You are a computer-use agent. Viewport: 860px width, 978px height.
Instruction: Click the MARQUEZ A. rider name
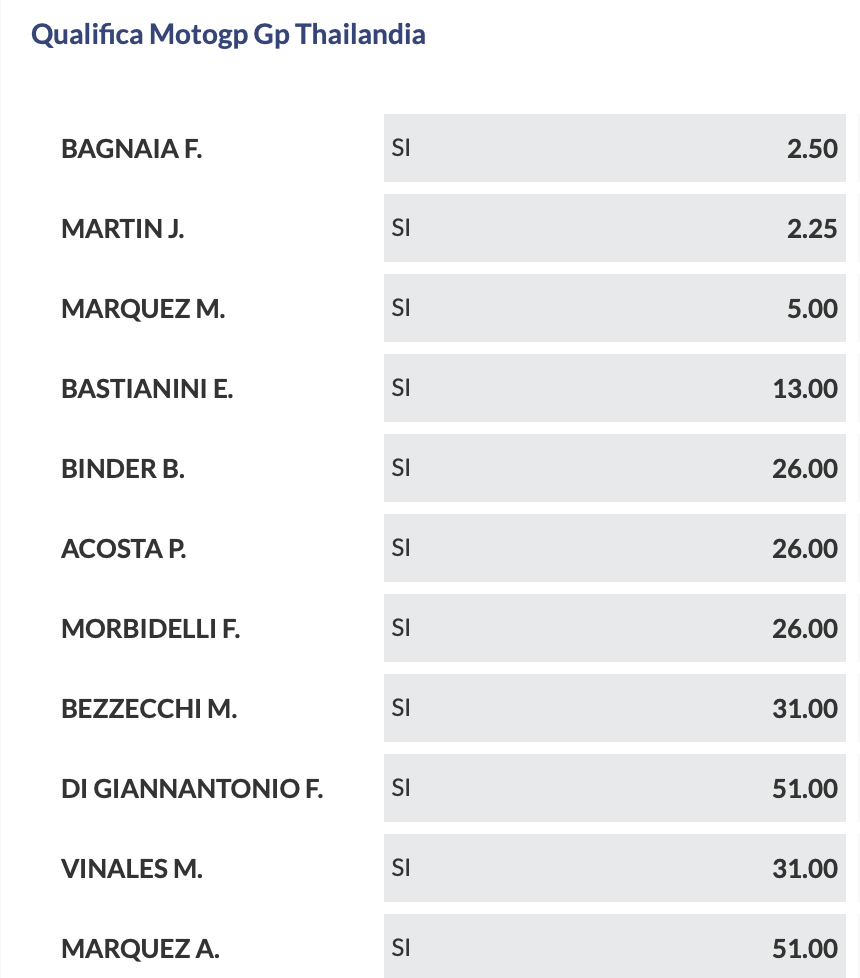pos(140,949)
